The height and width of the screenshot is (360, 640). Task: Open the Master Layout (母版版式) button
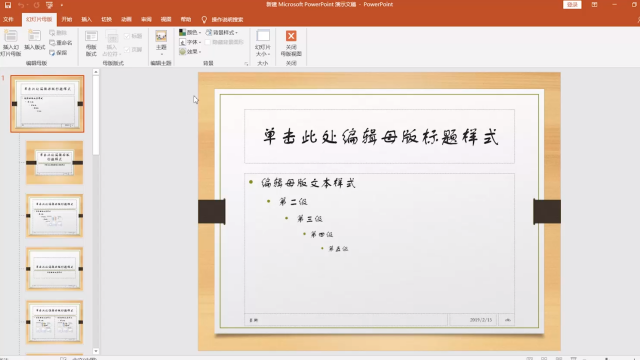pos(91,43)
